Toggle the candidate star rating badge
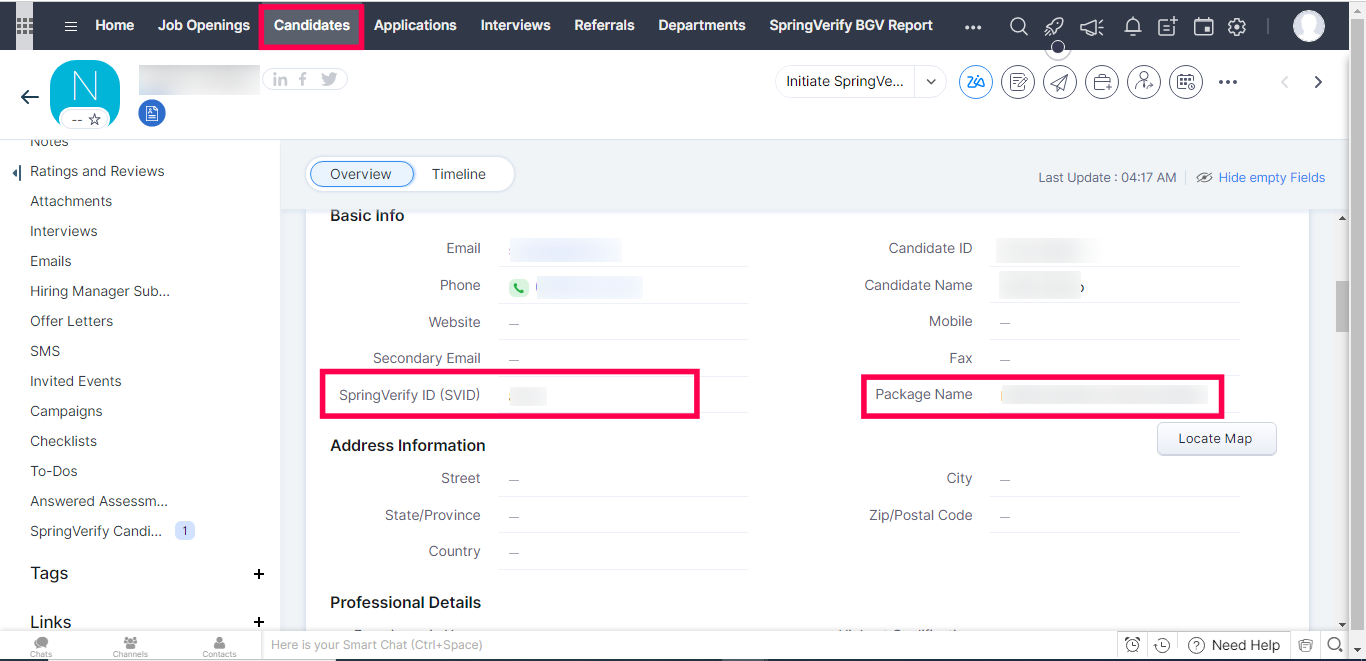The width and height of the screenshot is (1366, 661). (x=85, y=119)
